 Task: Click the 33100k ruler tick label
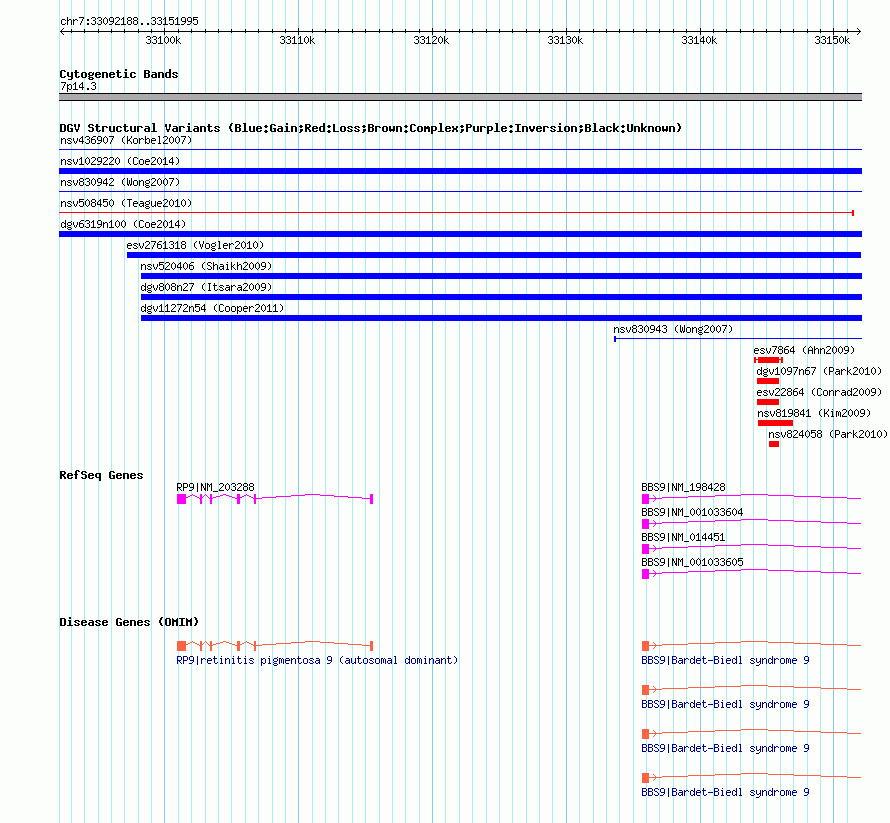163,40
